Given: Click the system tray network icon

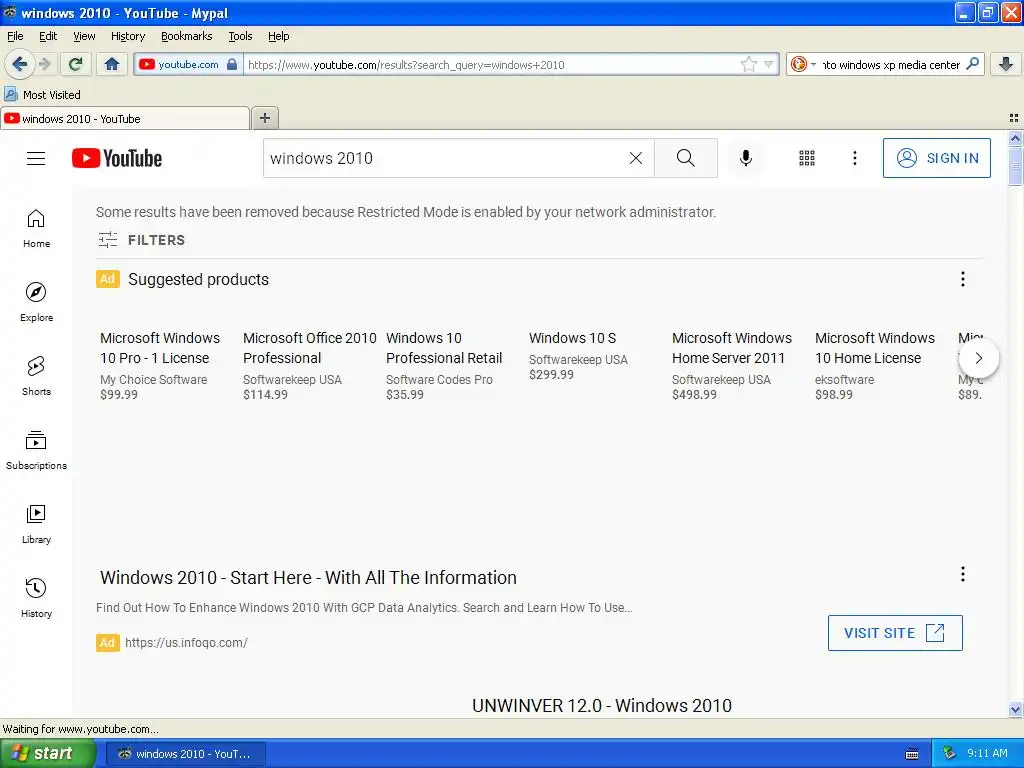Looking at the screenshot, I should tap(950, 754).
